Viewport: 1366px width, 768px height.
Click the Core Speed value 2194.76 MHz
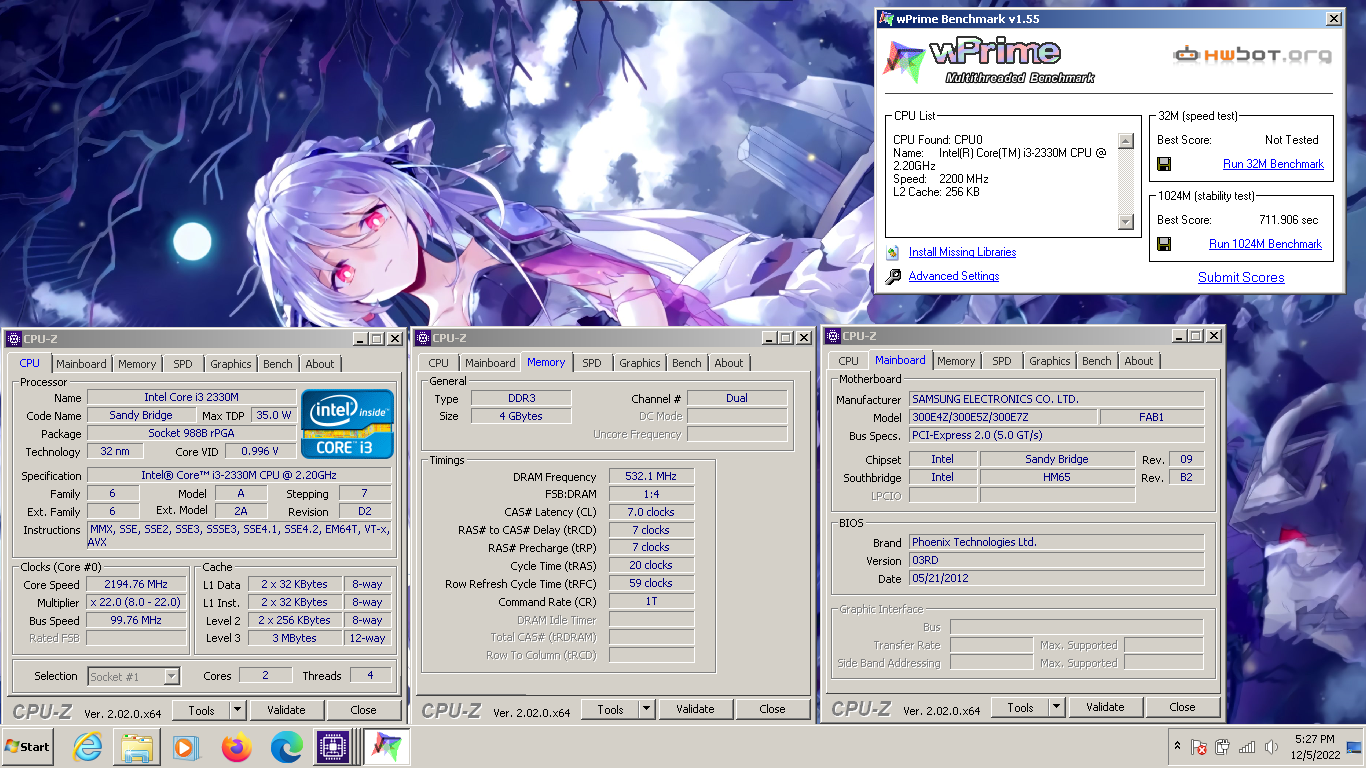pyautogui.click(x=136, y=584)
